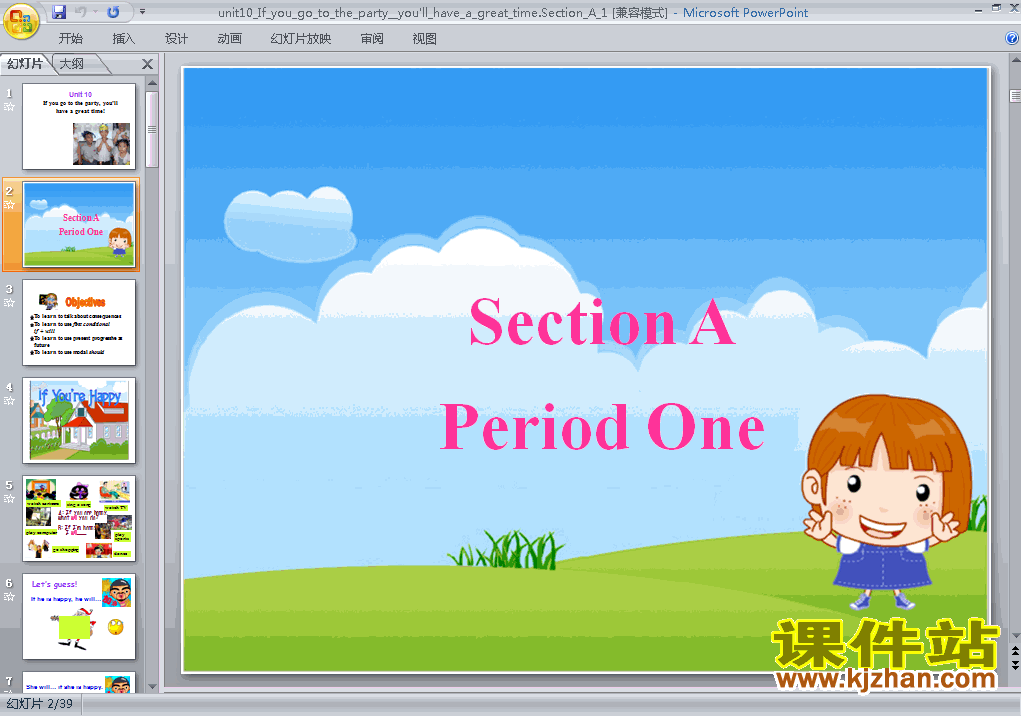This screenshot has height=716, width=1021.
Task: Minimize the PowerPoint window
Action: click(978, 9)
